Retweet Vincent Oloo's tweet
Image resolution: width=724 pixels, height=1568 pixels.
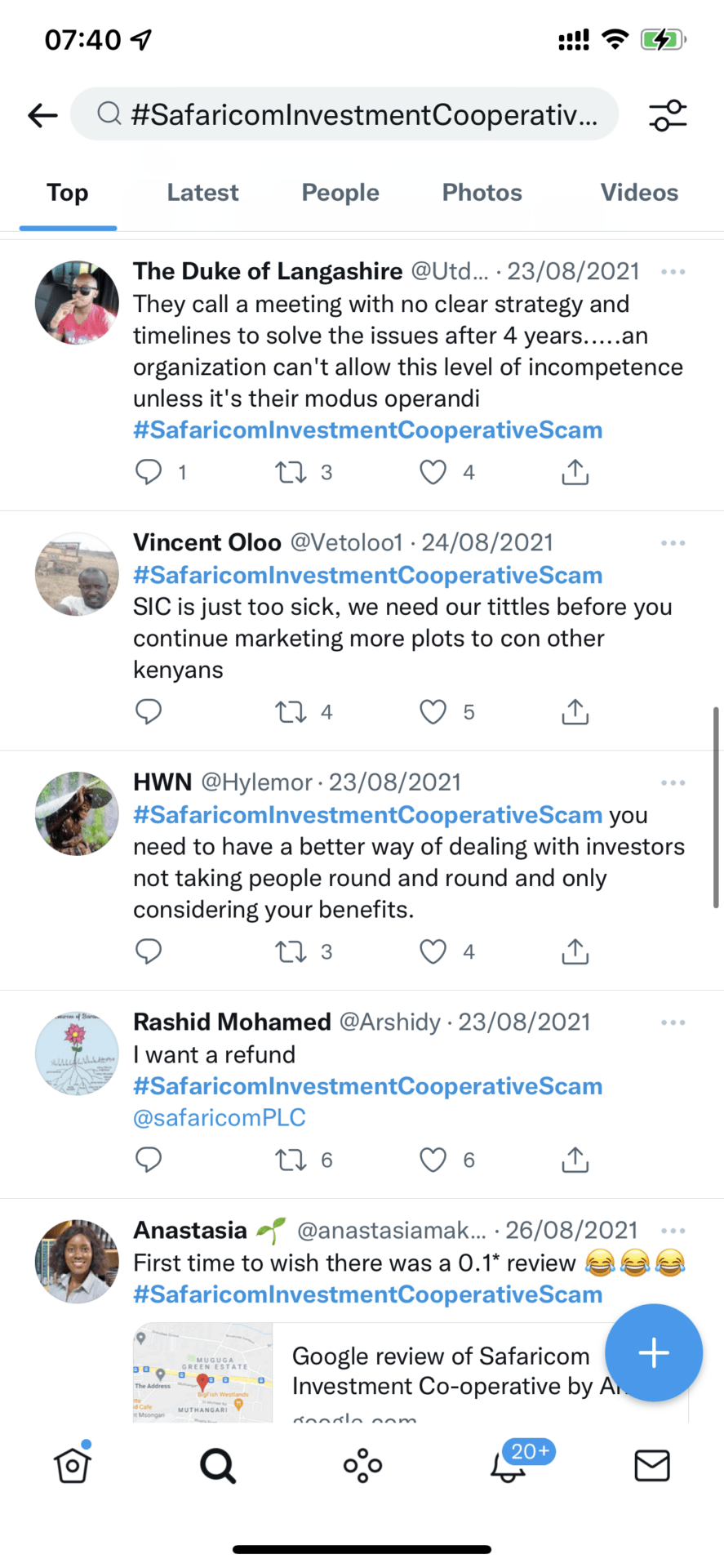[x=291, y=712]
